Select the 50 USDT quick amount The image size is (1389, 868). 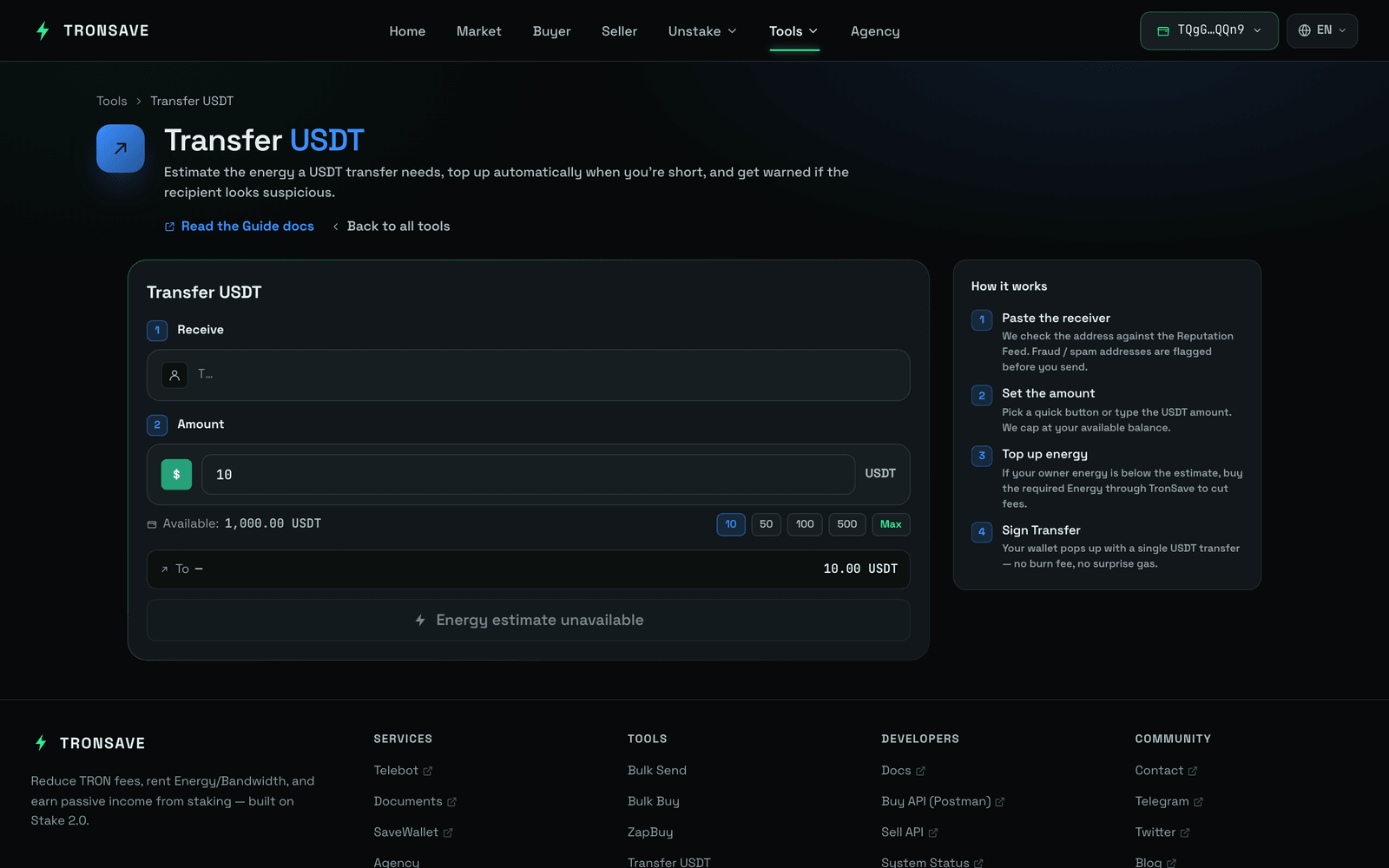click(766, 524)
